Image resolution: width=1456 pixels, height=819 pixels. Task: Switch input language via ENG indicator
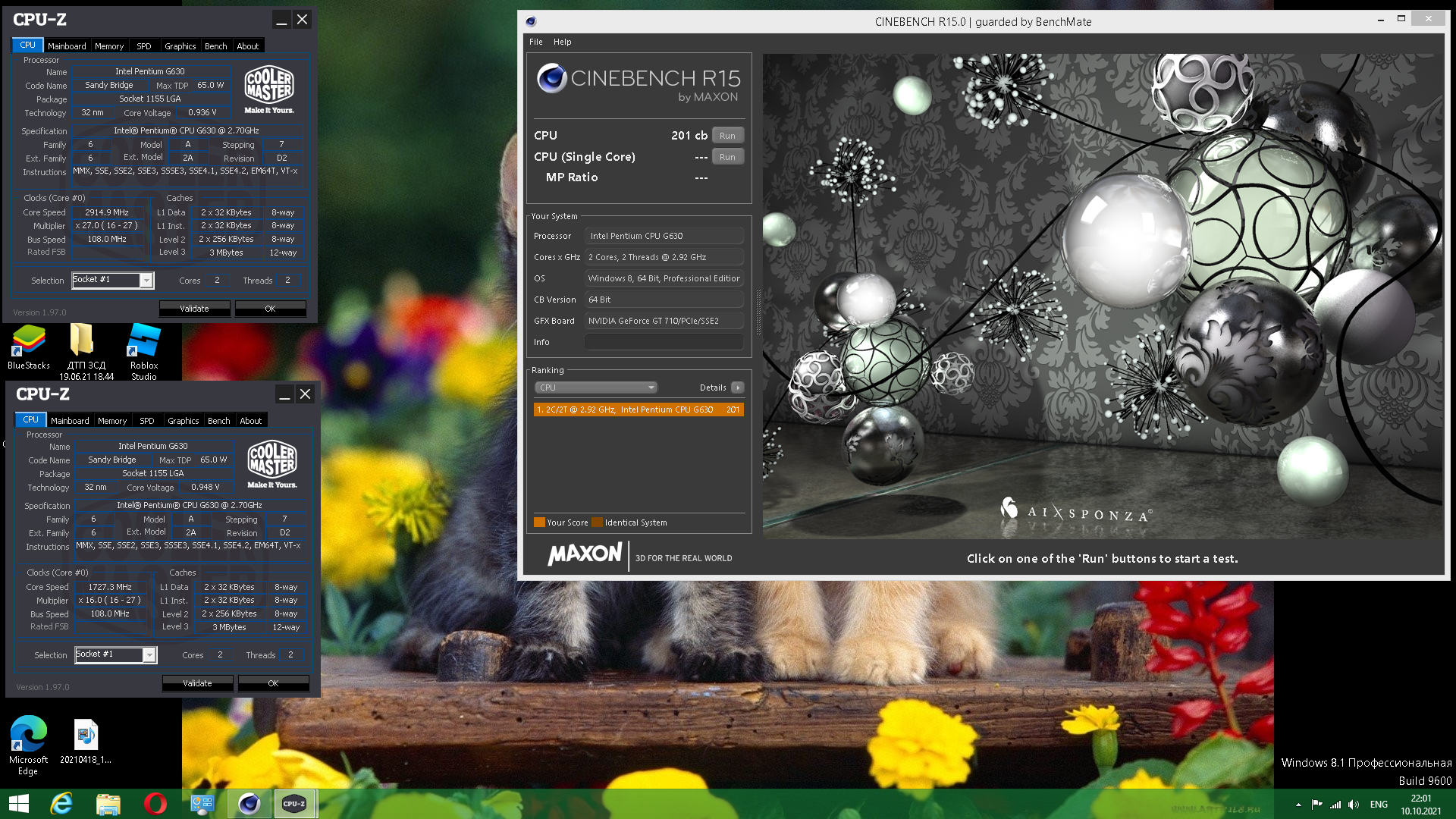(1379, 805)
